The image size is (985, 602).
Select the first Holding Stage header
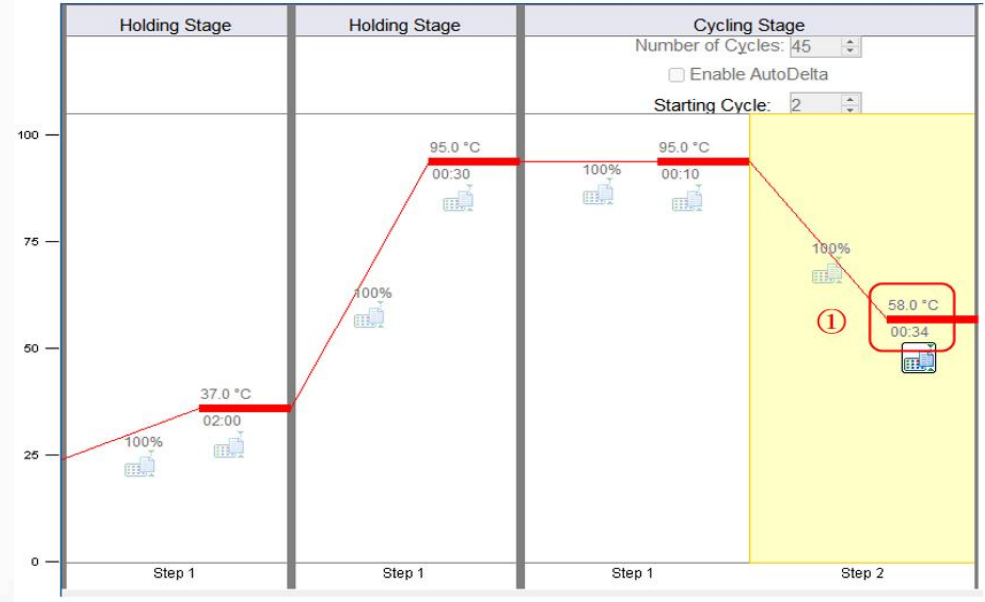[175, 25]
